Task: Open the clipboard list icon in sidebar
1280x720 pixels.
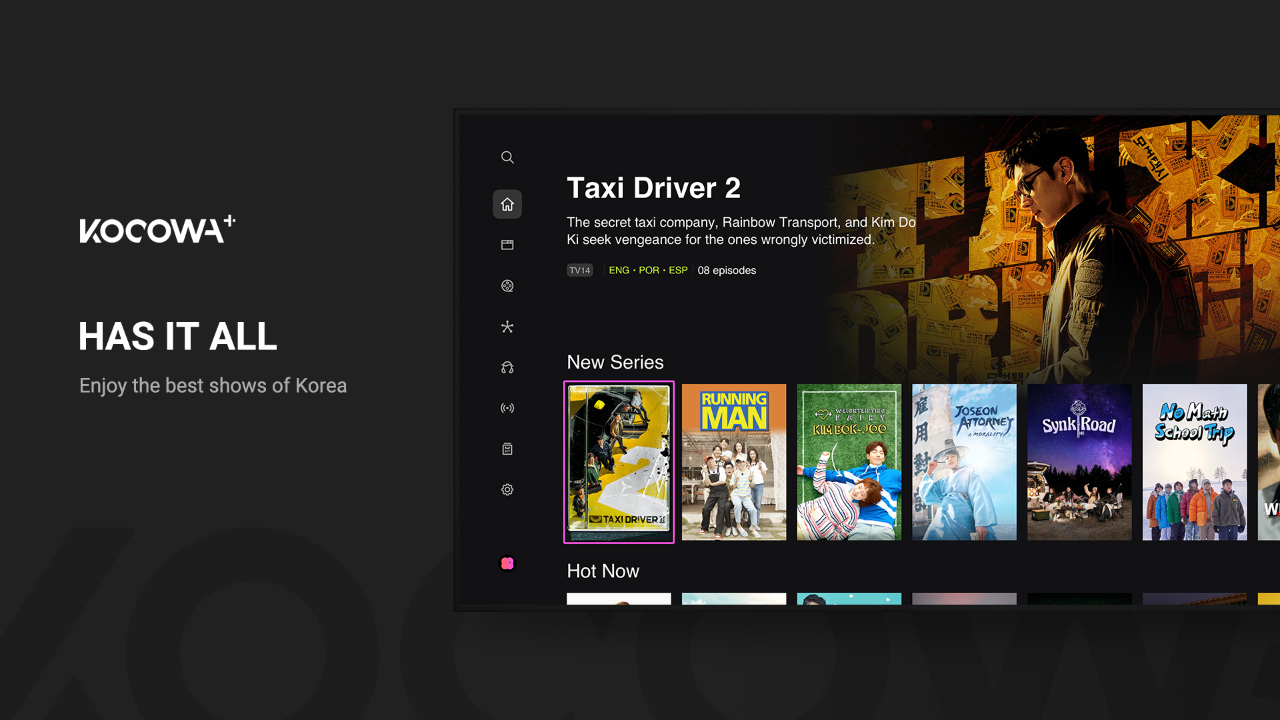Action: click(x=507, y=449)
